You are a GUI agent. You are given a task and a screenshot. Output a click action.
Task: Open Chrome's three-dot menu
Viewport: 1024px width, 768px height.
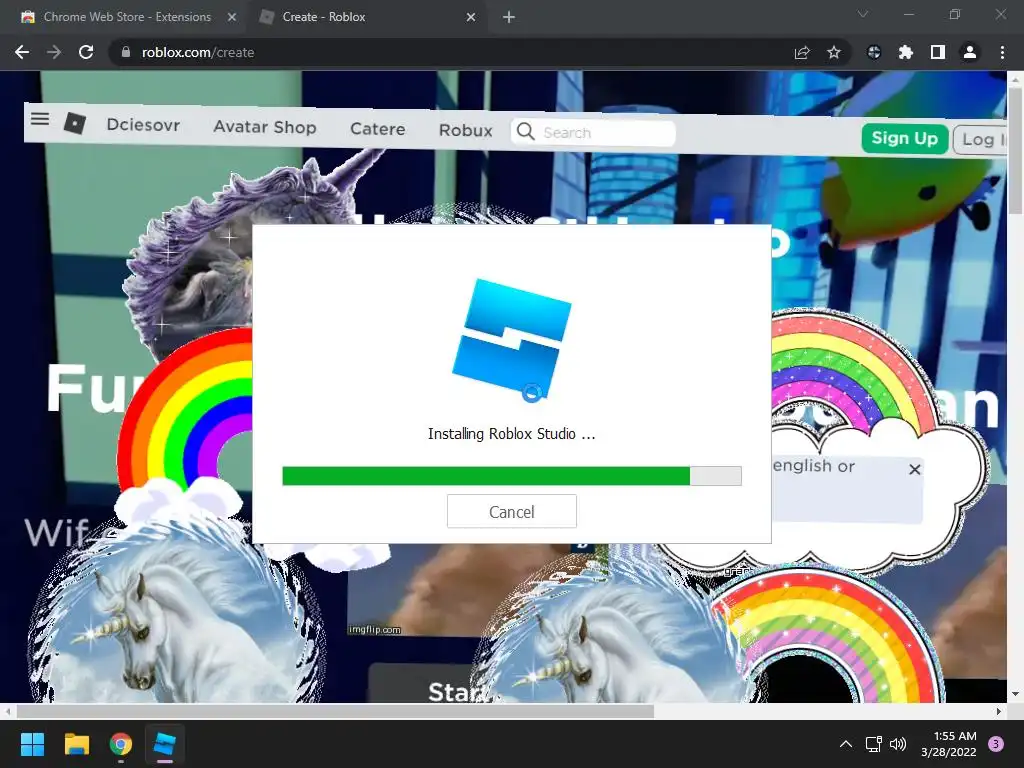1002,52
